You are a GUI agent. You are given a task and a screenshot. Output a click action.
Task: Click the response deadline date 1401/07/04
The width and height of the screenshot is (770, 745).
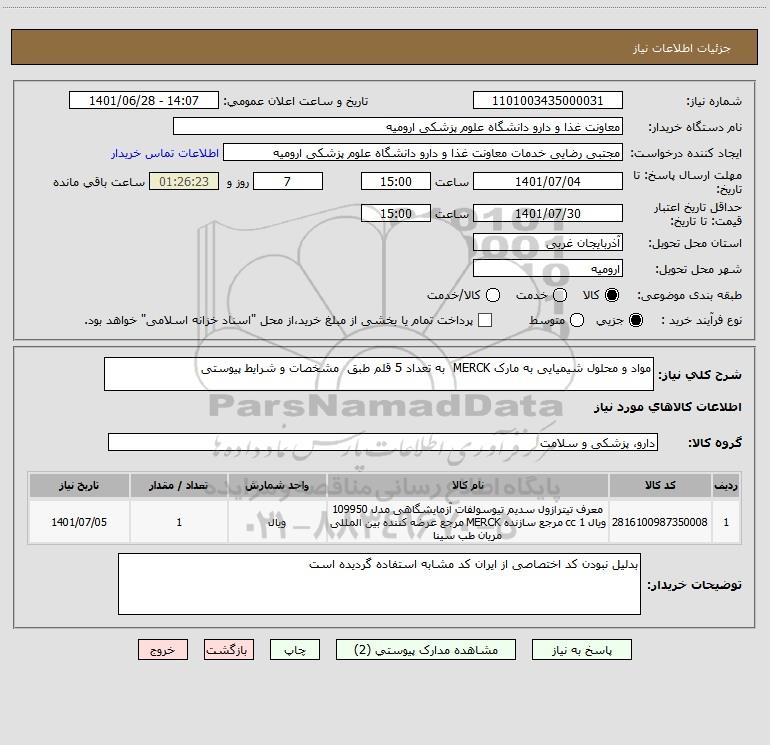pyautogui.click(x=548, y=181)
